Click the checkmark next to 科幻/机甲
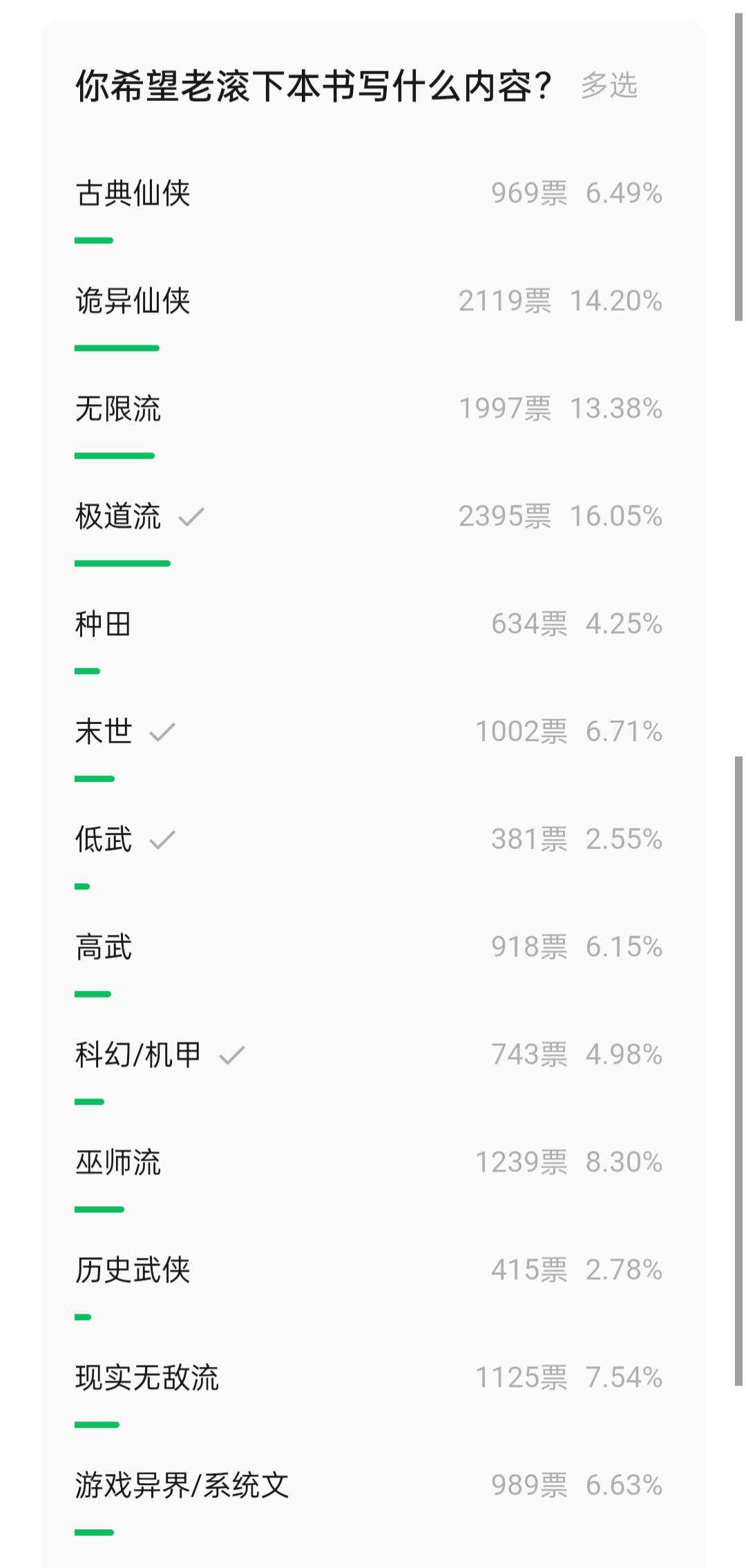The image size is (746, 1568). [x=232, y=1055]
